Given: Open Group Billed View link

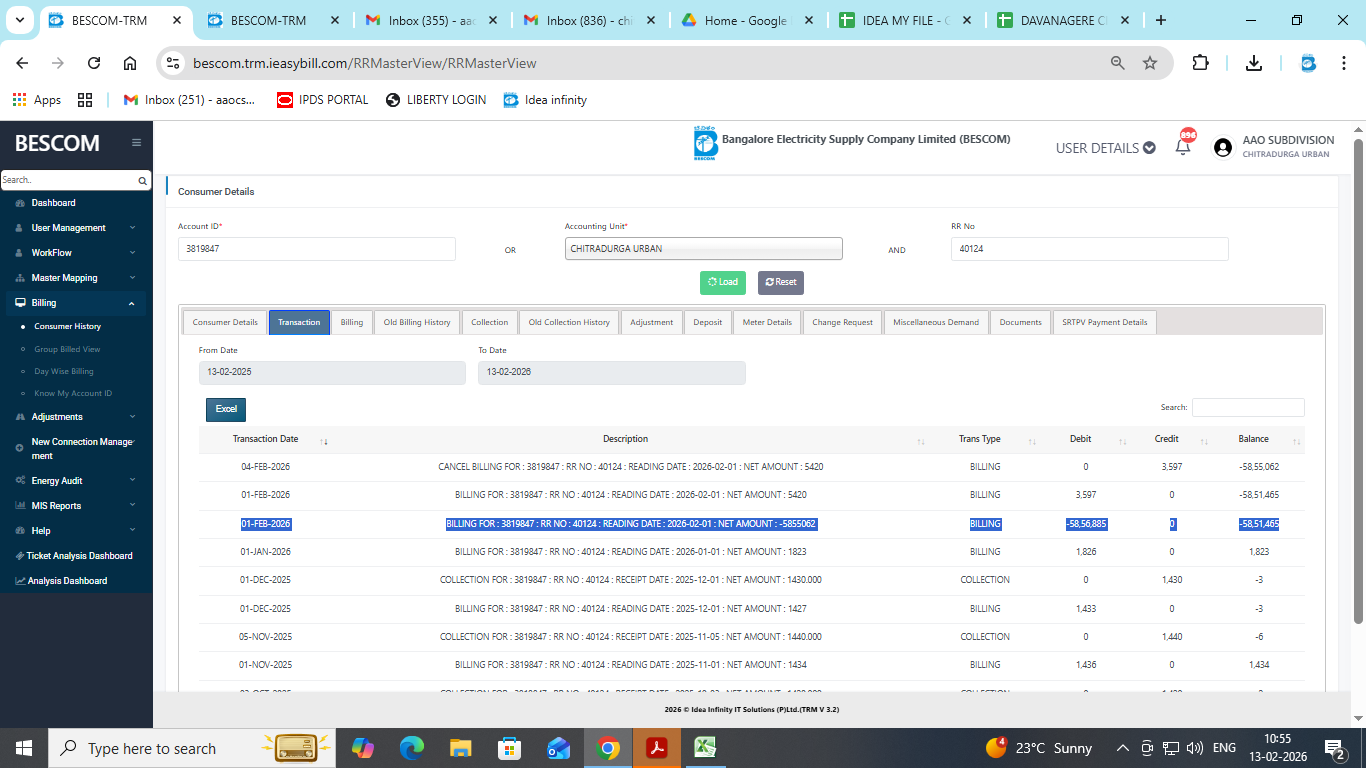Looking at the screenshot, I should click(x=67, y=349).
